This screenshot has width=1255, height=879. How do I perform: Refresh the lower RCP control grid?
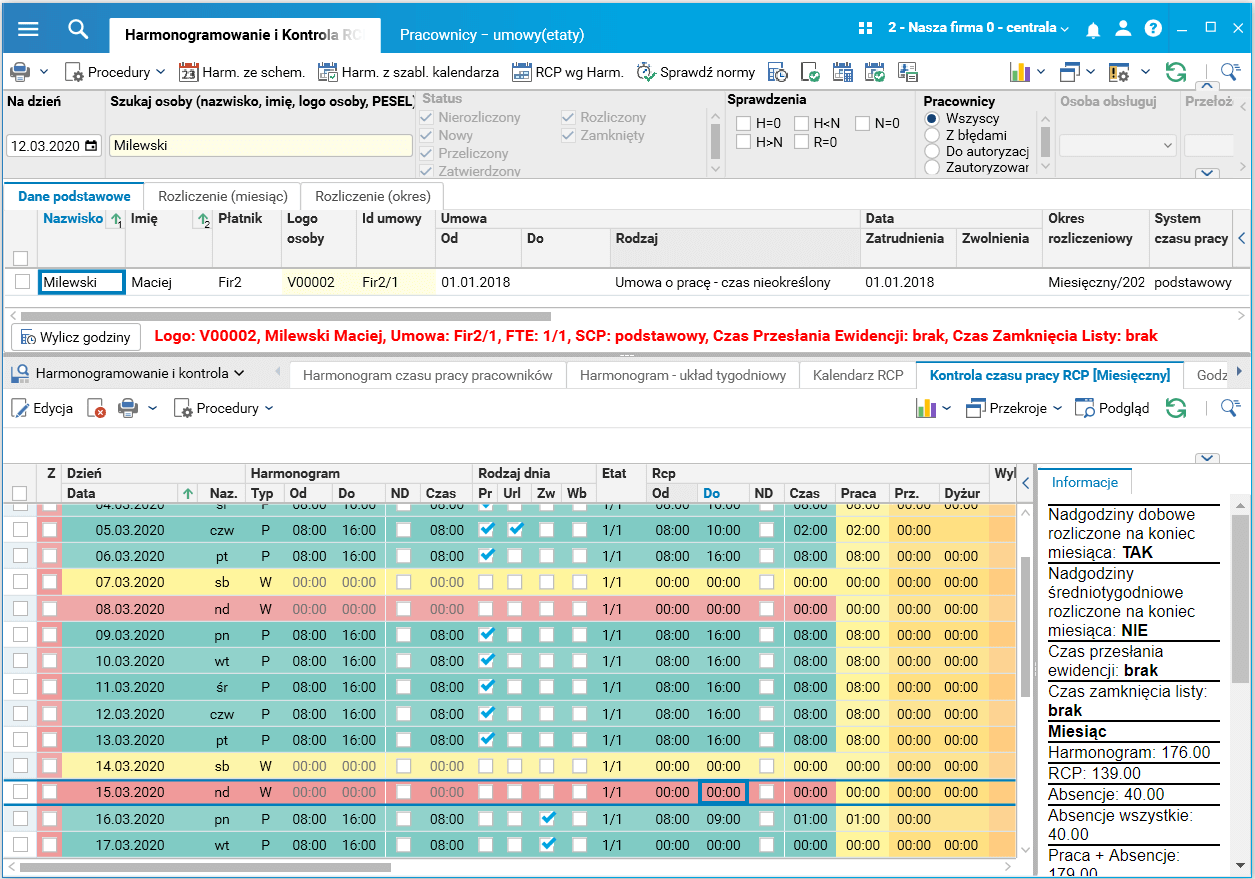pyautogui.click(x=1176, y=408)
